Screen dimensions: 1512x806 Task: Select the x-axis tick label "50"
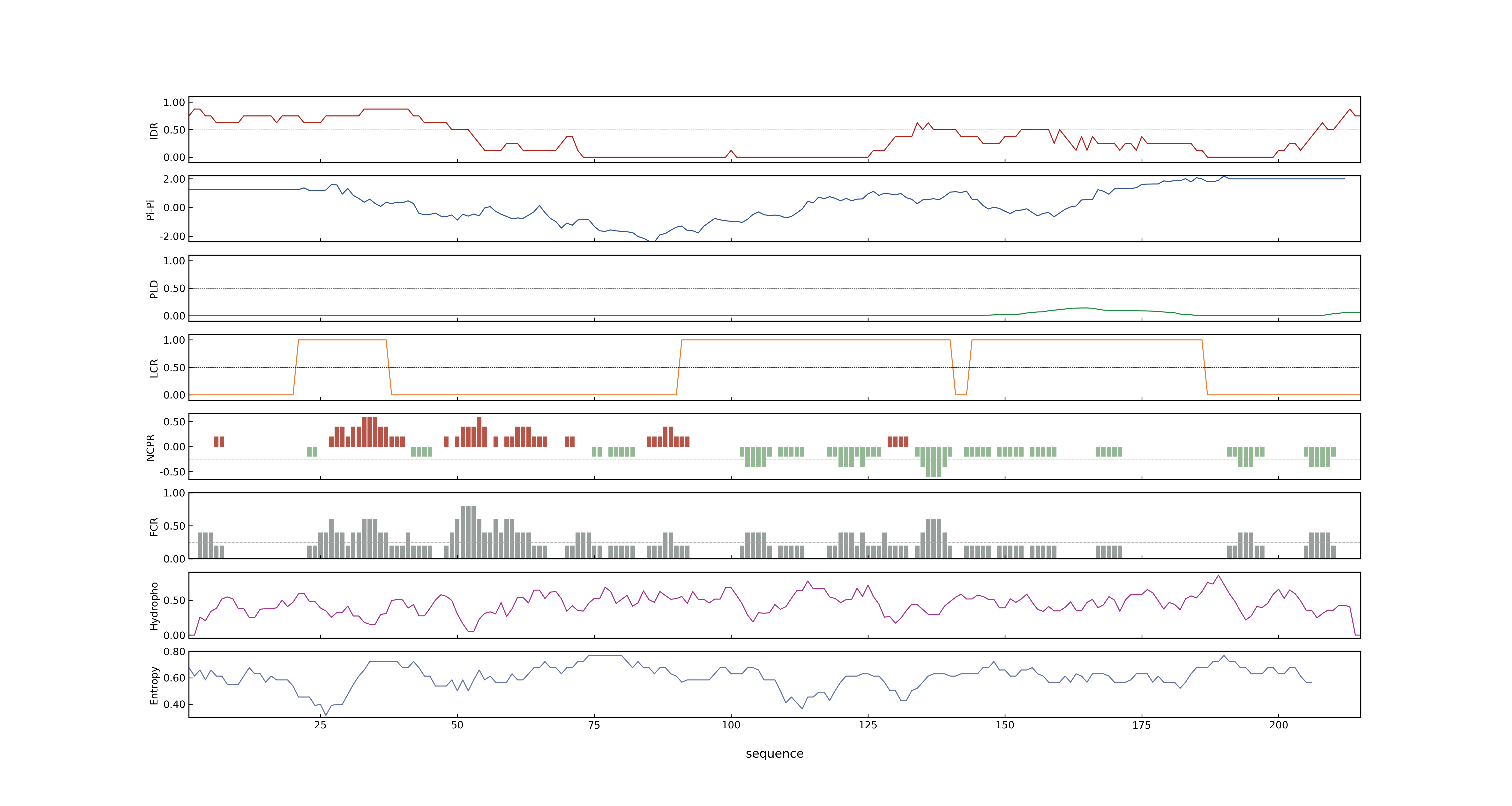coord(457,725)
